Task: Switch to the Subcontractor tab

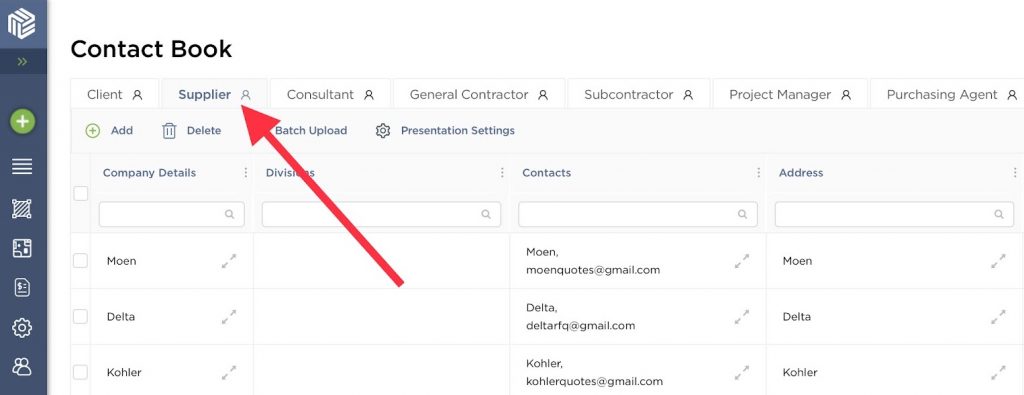Action: [638, 95]
